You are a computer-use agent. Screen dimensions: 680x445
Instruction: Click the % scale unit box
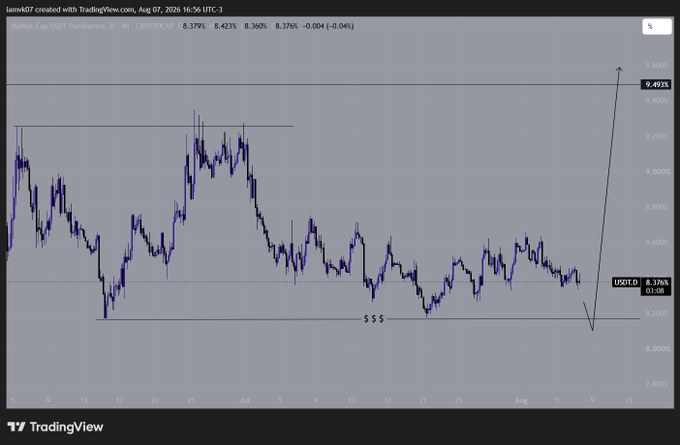(657, 26)
